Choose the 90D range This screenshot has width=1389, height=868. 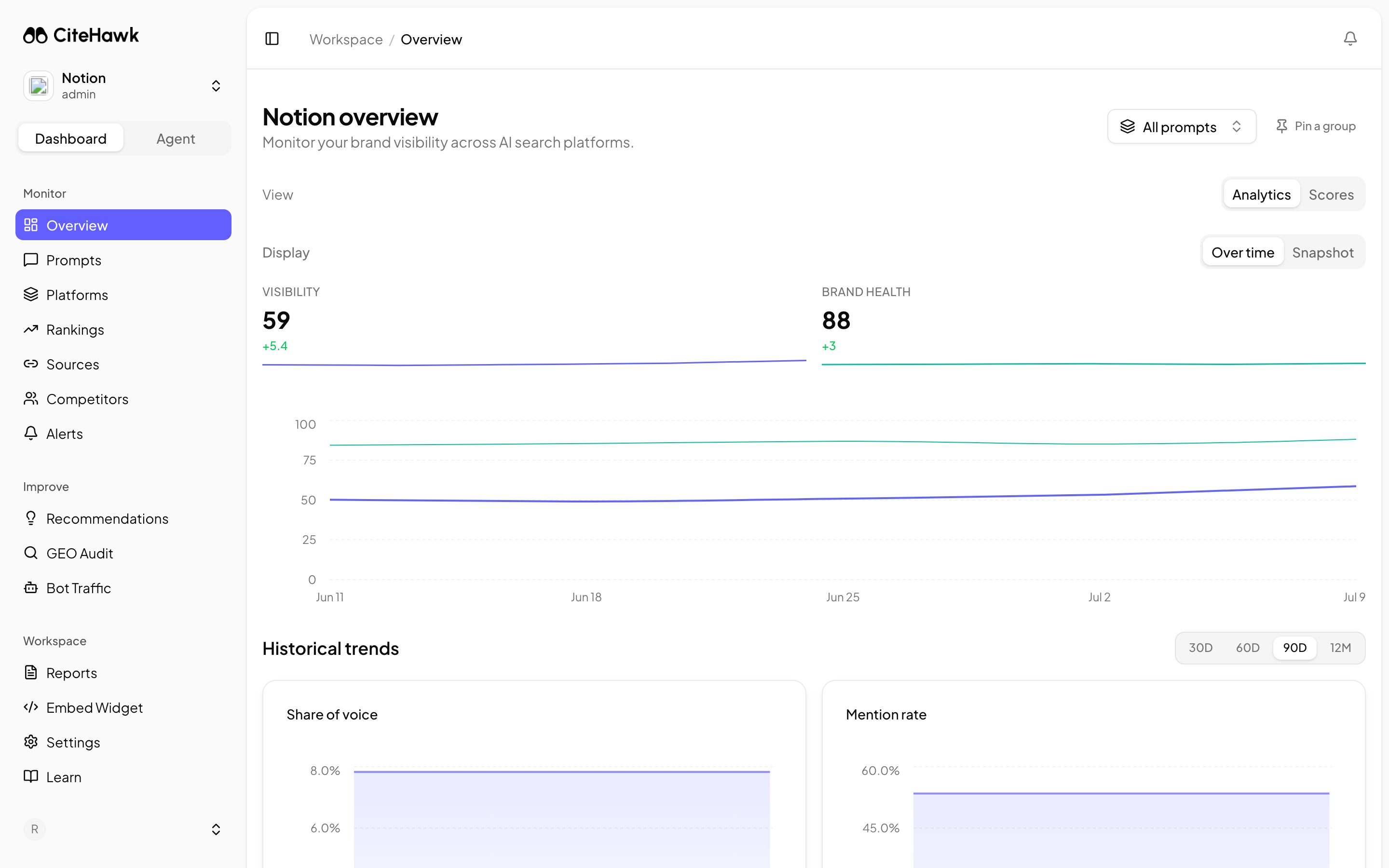(1294, 648)
